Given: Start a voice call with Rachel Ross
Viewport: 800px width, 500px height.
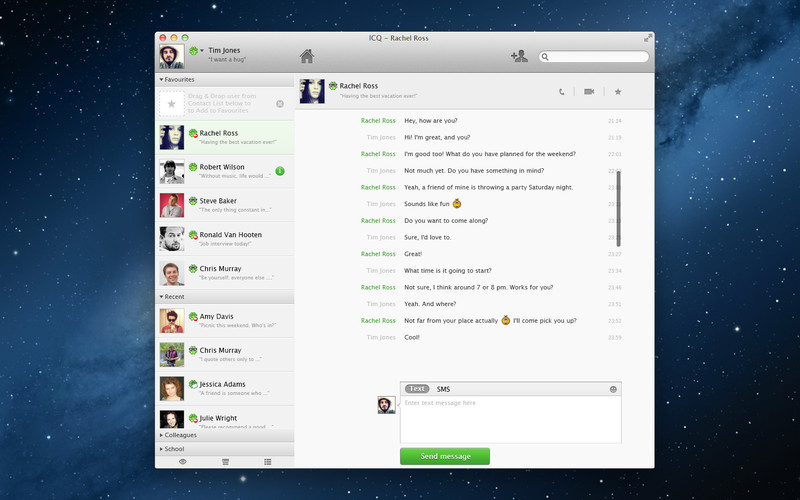Looking at the screenshot, I should (561, 92).
